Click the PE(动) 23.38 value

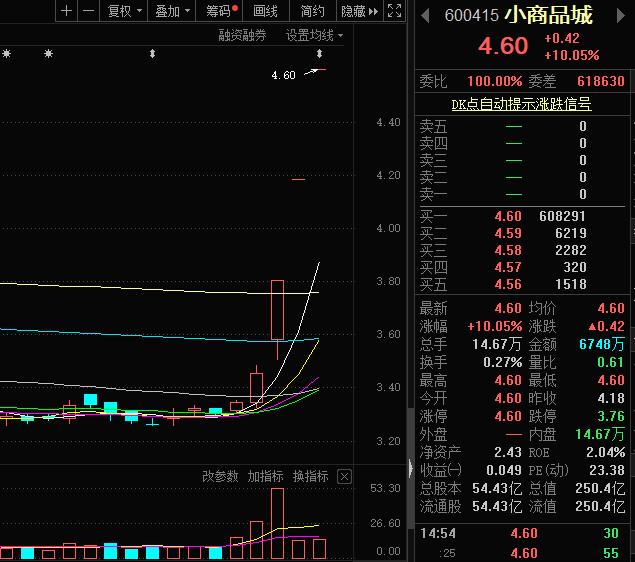[607, 470]
